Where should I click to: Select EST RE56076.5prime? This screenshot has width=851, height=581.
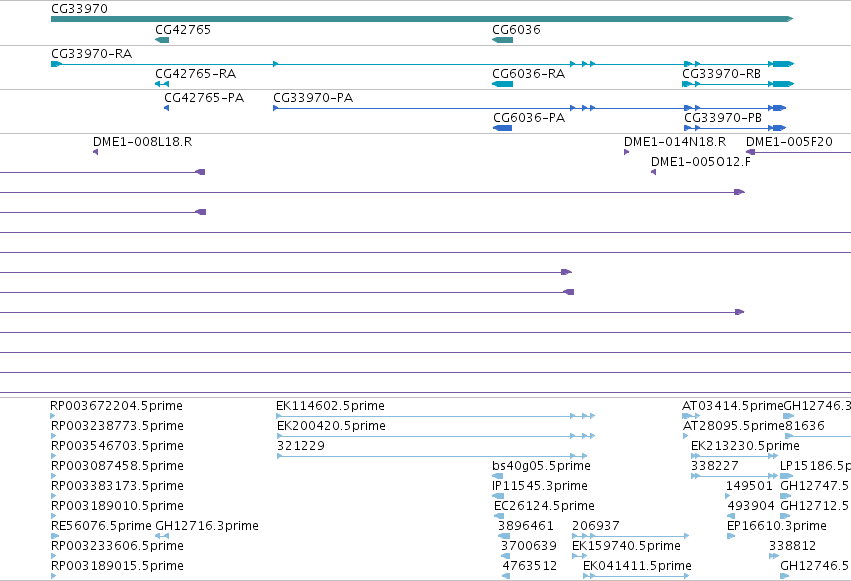click(x=55, y=536)
